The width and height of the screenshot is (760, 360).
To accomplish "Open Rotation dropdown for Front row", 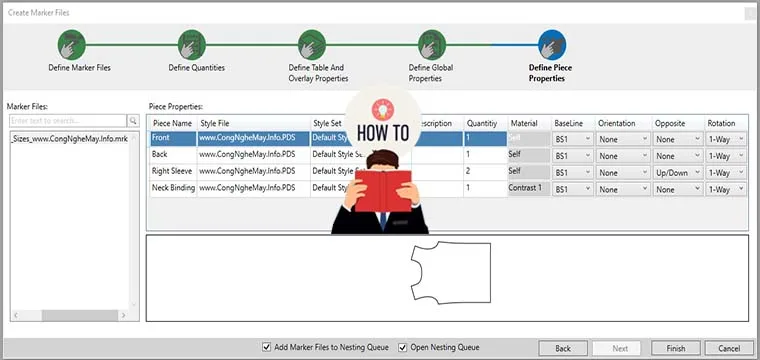I will tap(727, 139).
